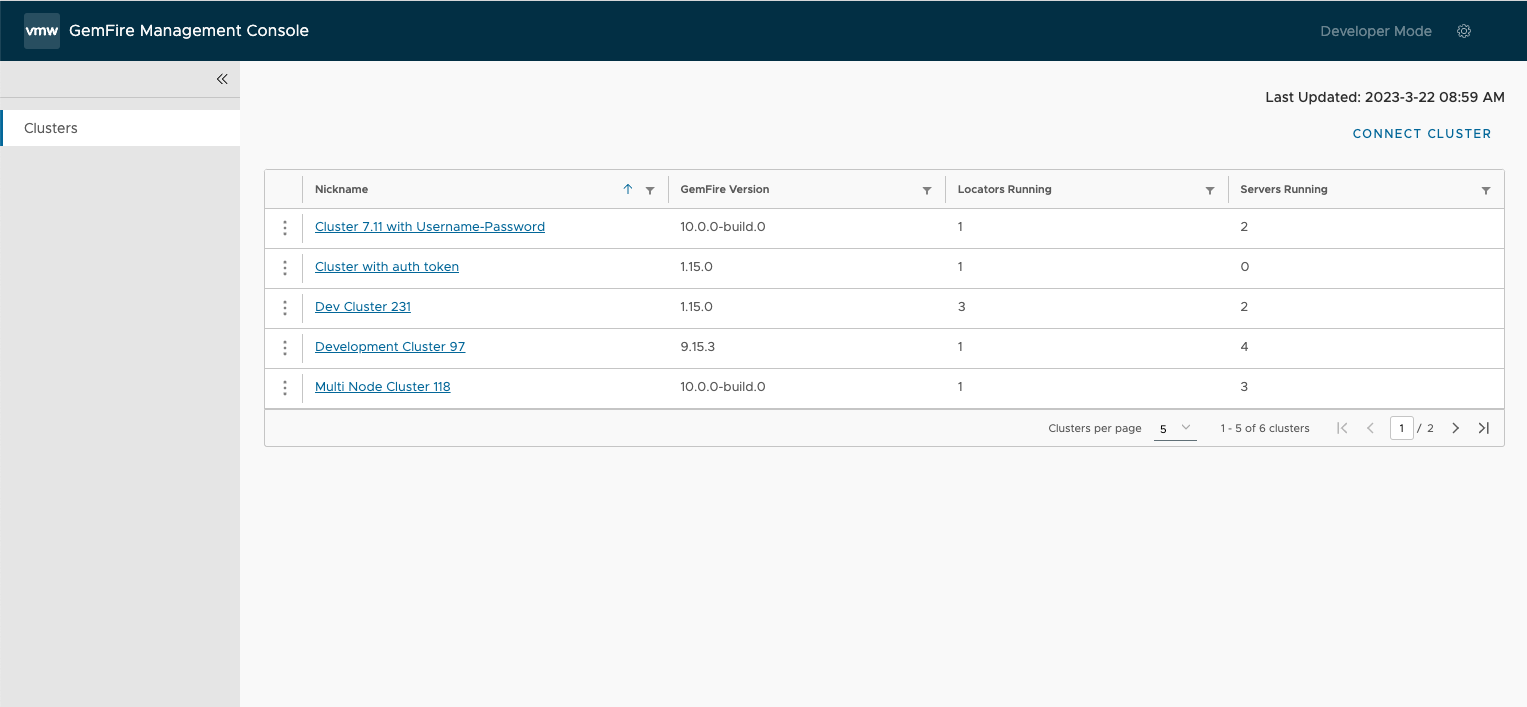Click version 9.15.3 cell
The height and width of the screenshot is (707, 1527).
tap(700, 347)
